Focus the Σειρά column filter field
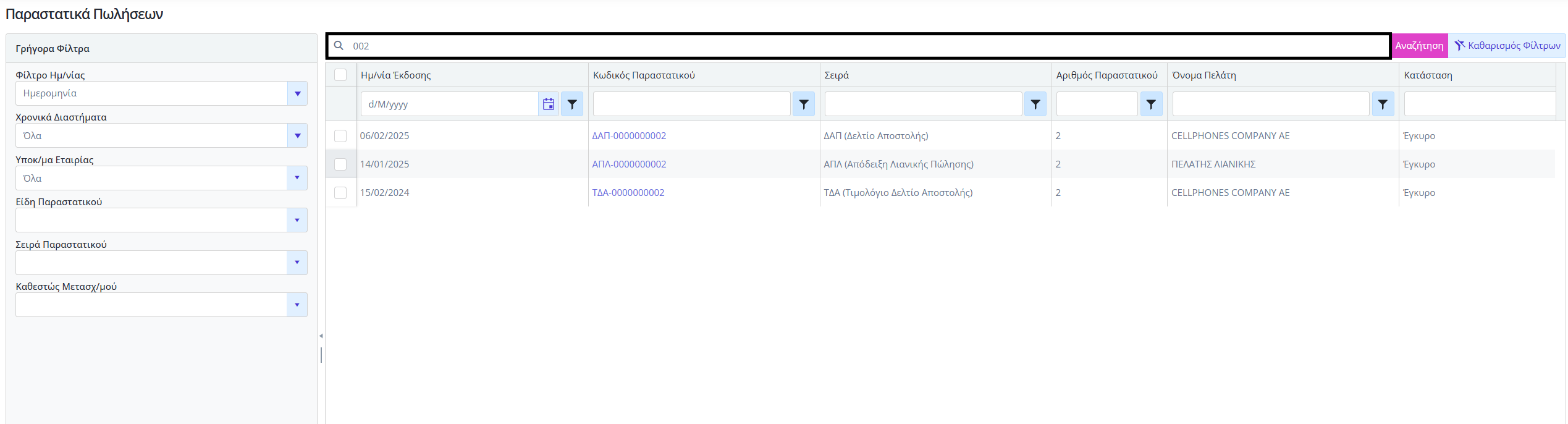The height and width of the screenshot is (424, 1568). click(x=923, y=104)
